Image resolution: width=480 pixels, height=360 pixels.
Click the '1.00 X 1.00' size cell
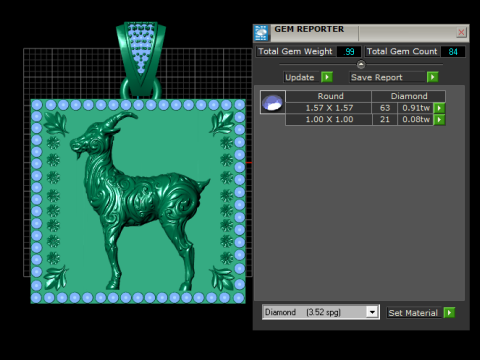[x=329, y=120]
